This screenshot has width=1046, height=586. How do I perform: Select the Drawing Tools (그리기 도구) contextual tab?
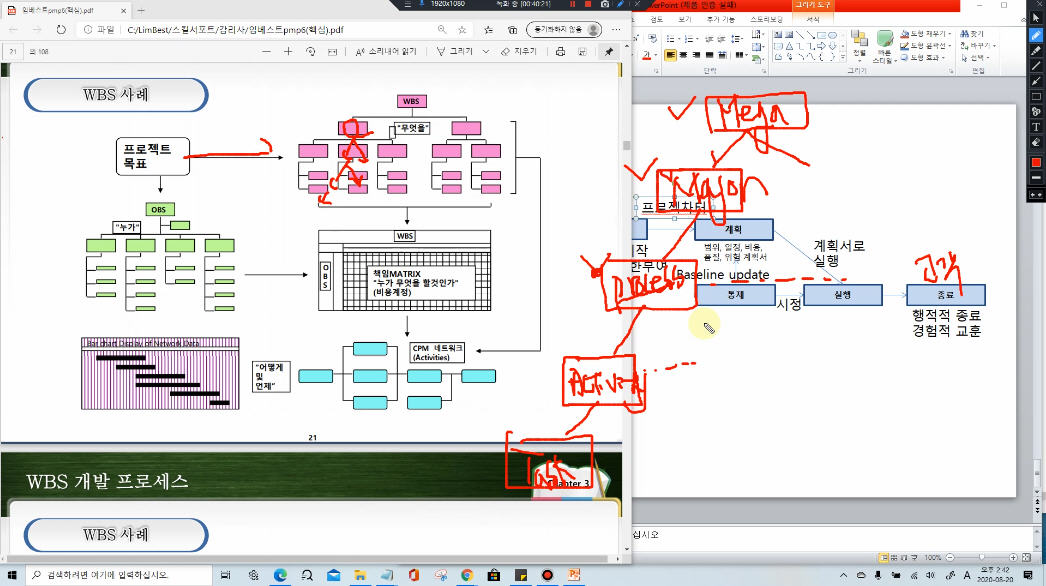click(813, 5)
